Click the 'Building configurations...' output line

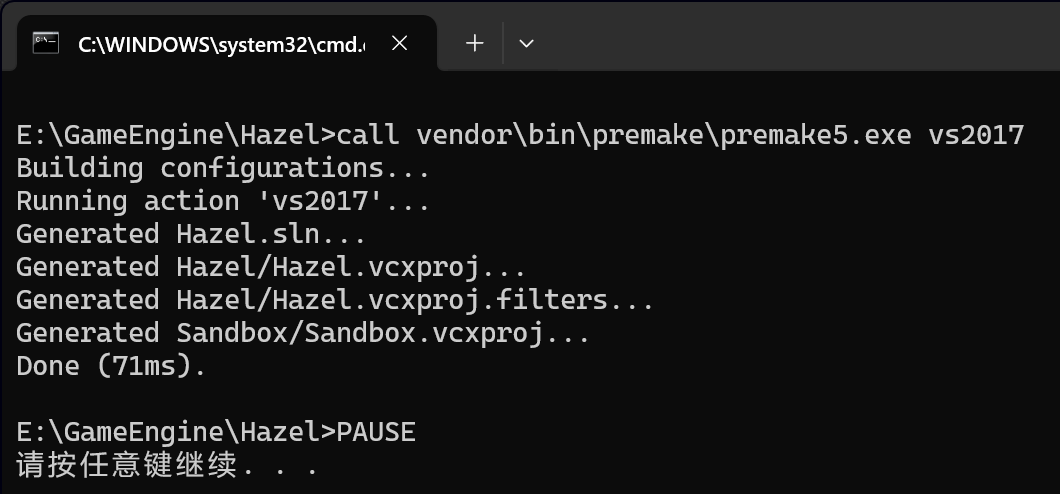(x=223, y=167)
